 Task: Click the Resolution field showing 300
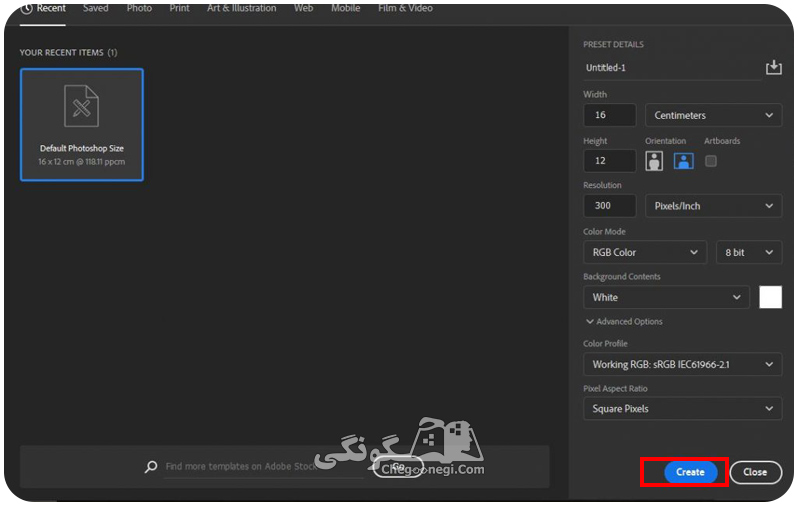[610, 206]
